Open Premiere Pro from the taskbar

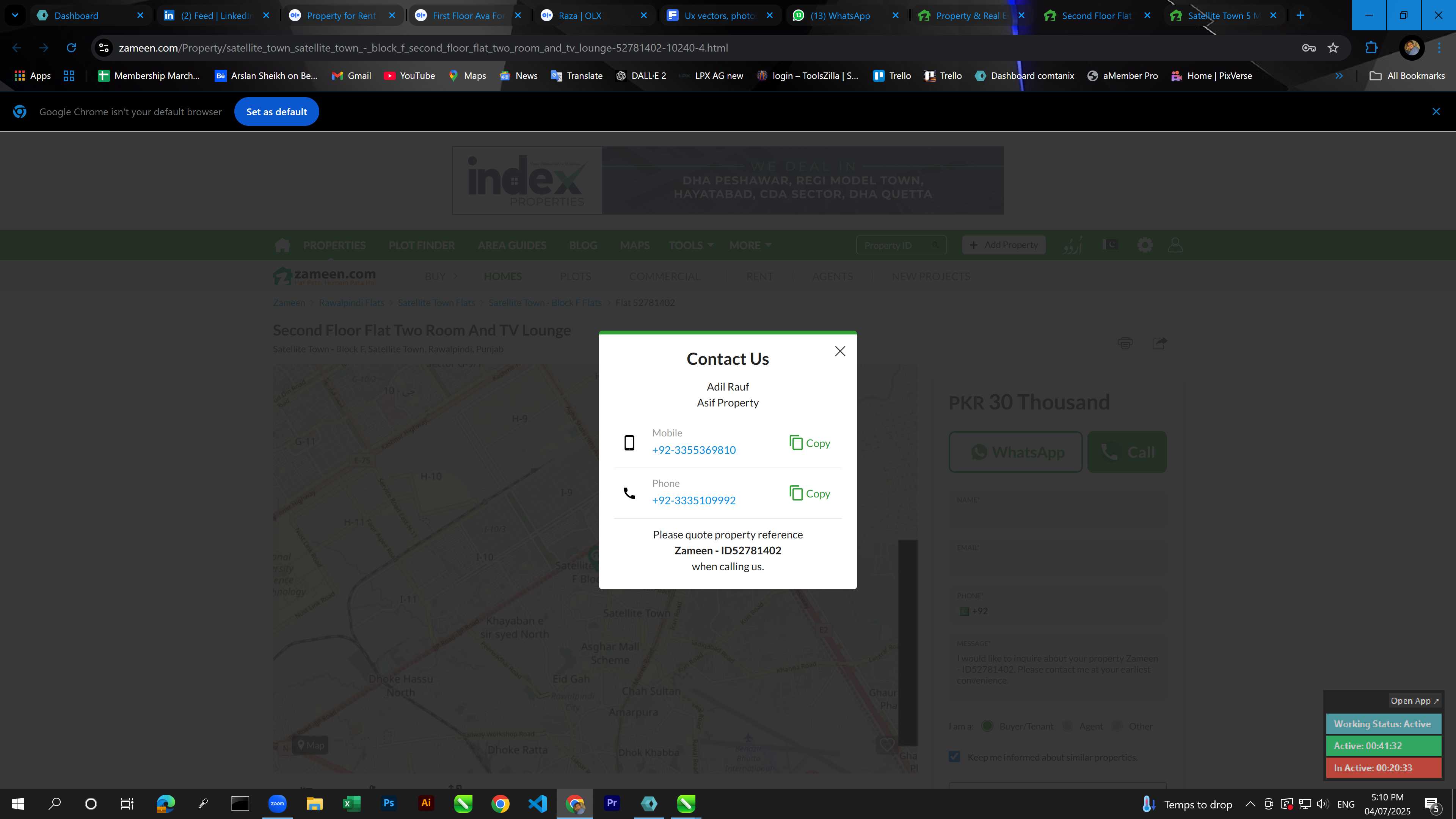coord(612,804)
